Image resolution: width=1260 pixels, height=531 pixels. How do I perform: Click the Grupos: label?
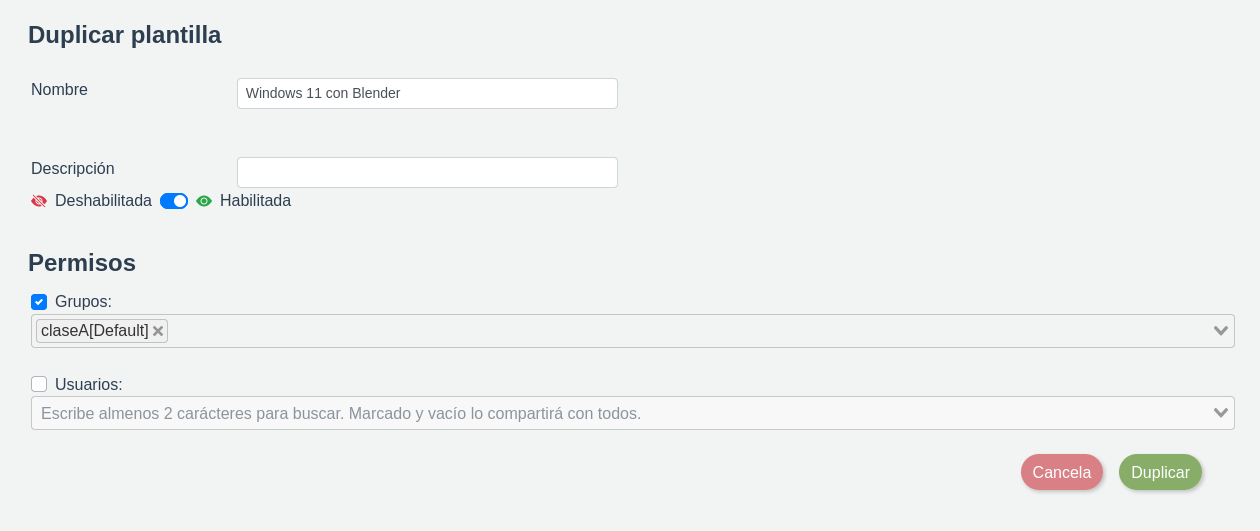click(83, 302)
